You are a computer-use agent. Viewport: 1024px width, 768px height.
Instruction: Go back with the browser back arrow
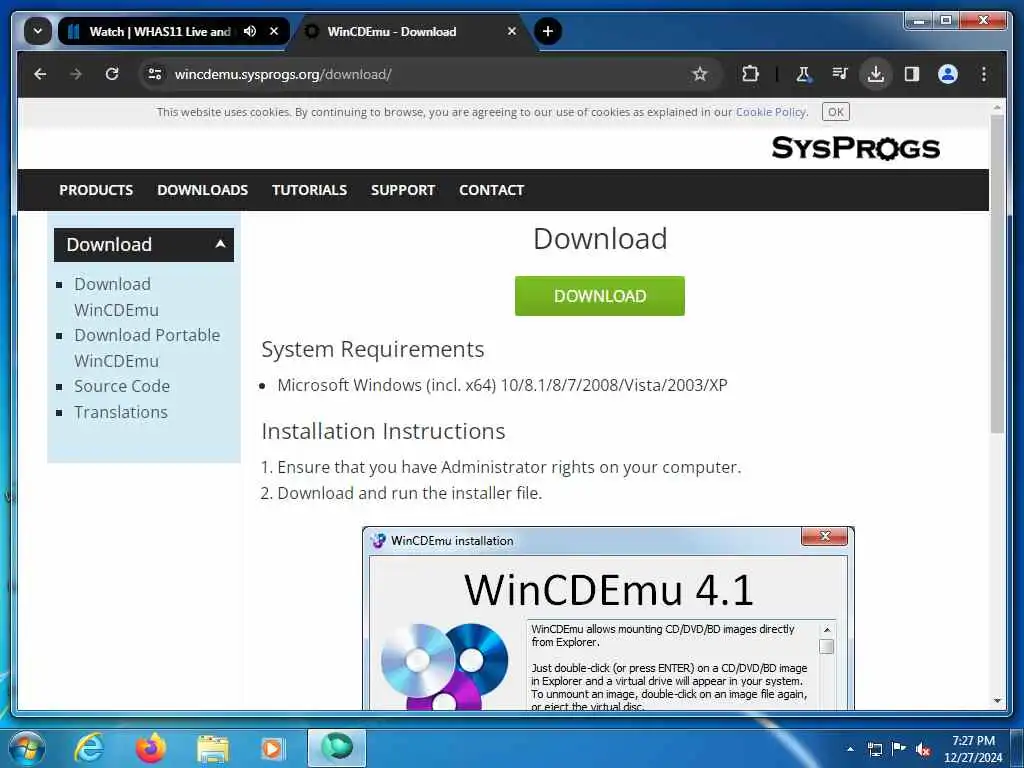40,74
